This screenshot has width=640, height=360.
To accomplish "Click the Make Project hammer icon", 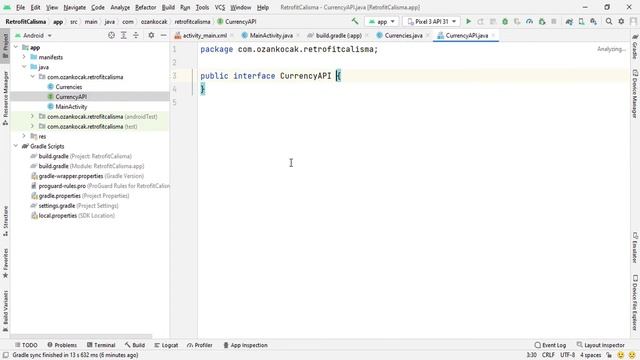I will point(355,21).
